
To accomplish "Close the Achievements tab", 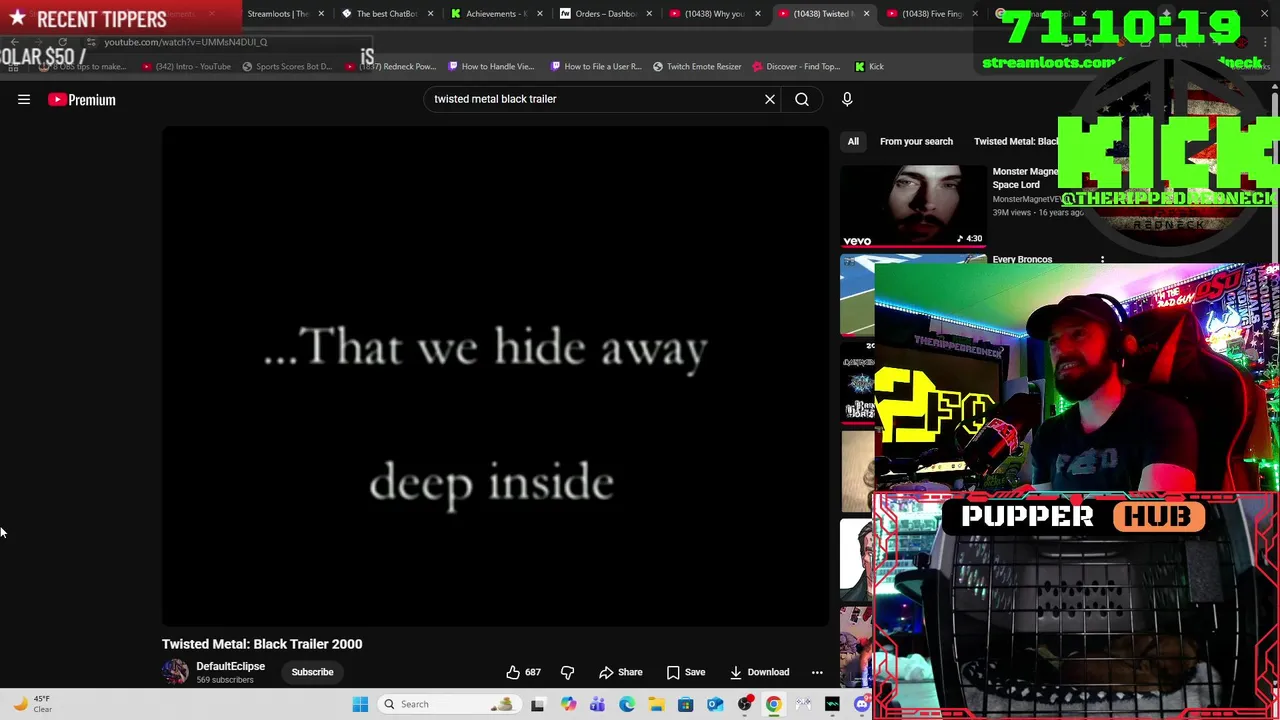I will pyautogui.click(x=539, y=14).
